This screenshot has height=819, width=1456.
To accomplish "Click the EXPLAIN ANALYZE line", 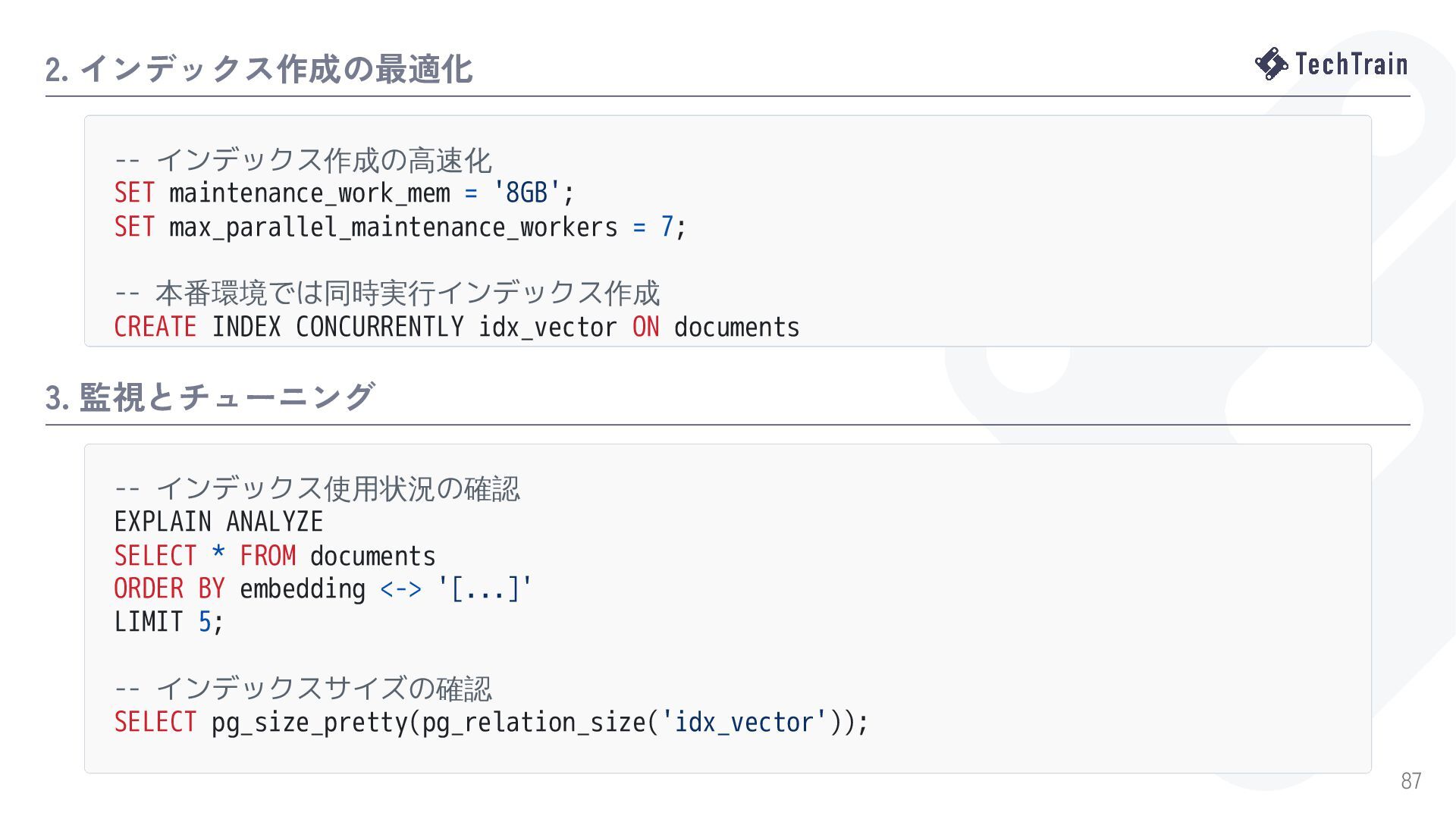I will (x=218, y=522).
